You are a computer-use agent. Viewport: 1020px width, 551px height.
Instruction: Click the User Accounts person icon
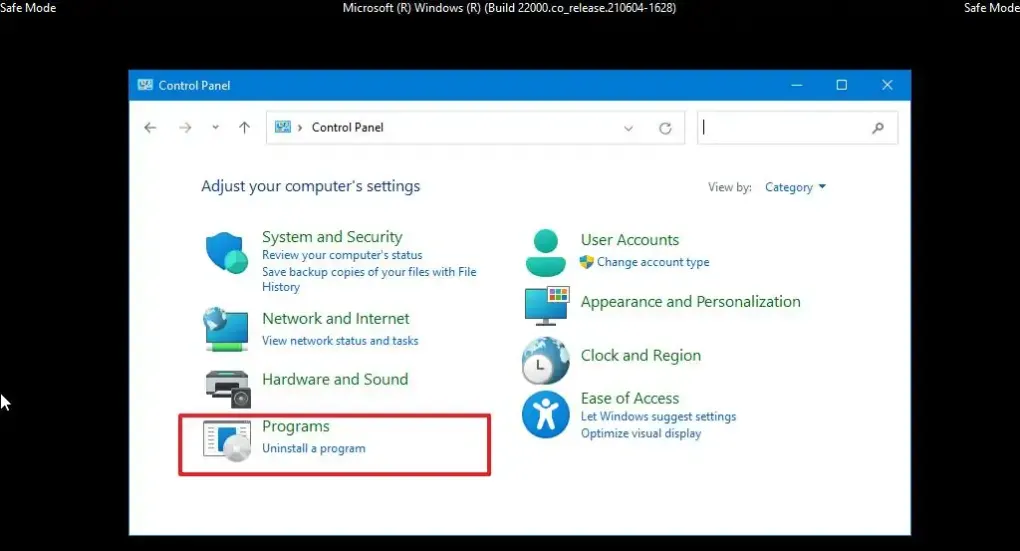point(545,252)
